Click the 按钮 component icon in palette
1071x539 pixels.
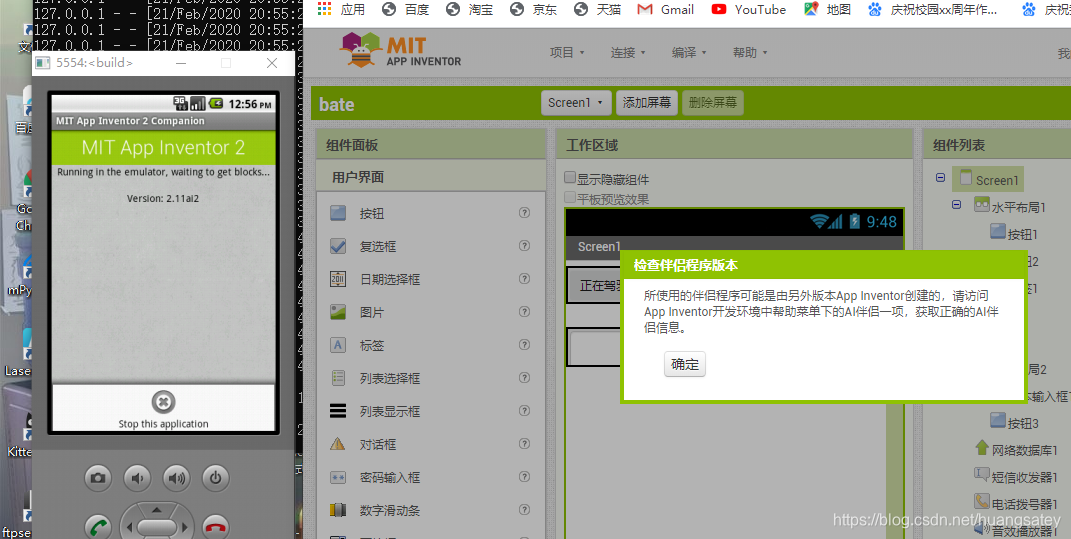[x=338, y=213]
